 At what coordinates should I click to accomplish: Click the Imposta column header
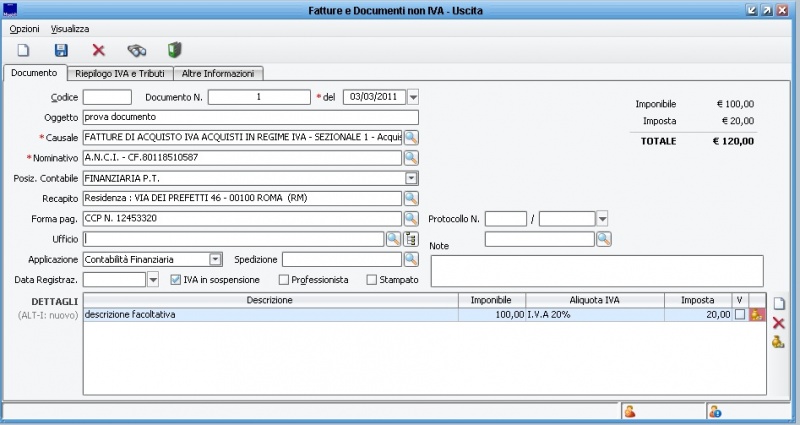tap(698, 300)
